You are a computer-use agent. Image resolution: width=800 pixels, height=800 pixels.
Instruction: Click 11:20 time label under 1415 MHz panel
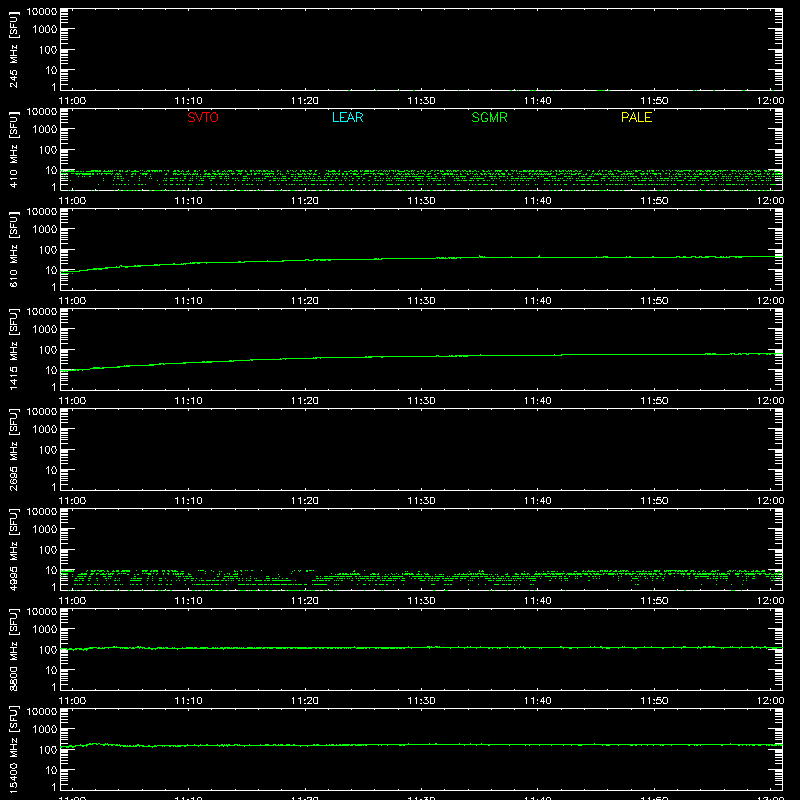click(x=305, y=401)
